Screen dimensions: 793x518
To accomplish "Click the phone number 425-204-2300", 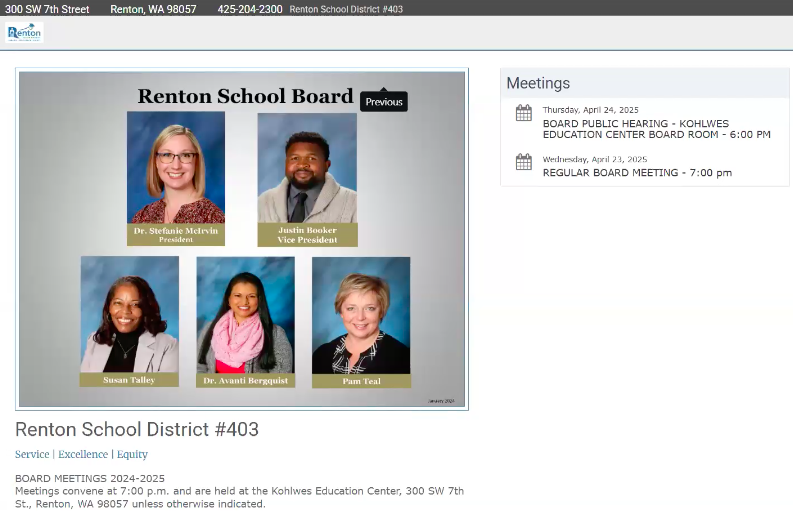I will 250,9.
